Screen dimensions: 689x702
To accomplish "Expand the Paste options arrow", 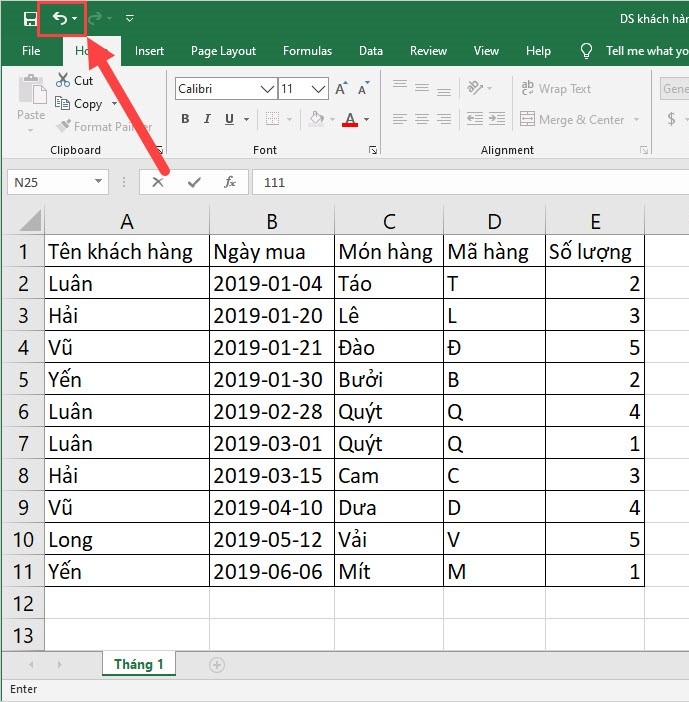I will 30,131.
